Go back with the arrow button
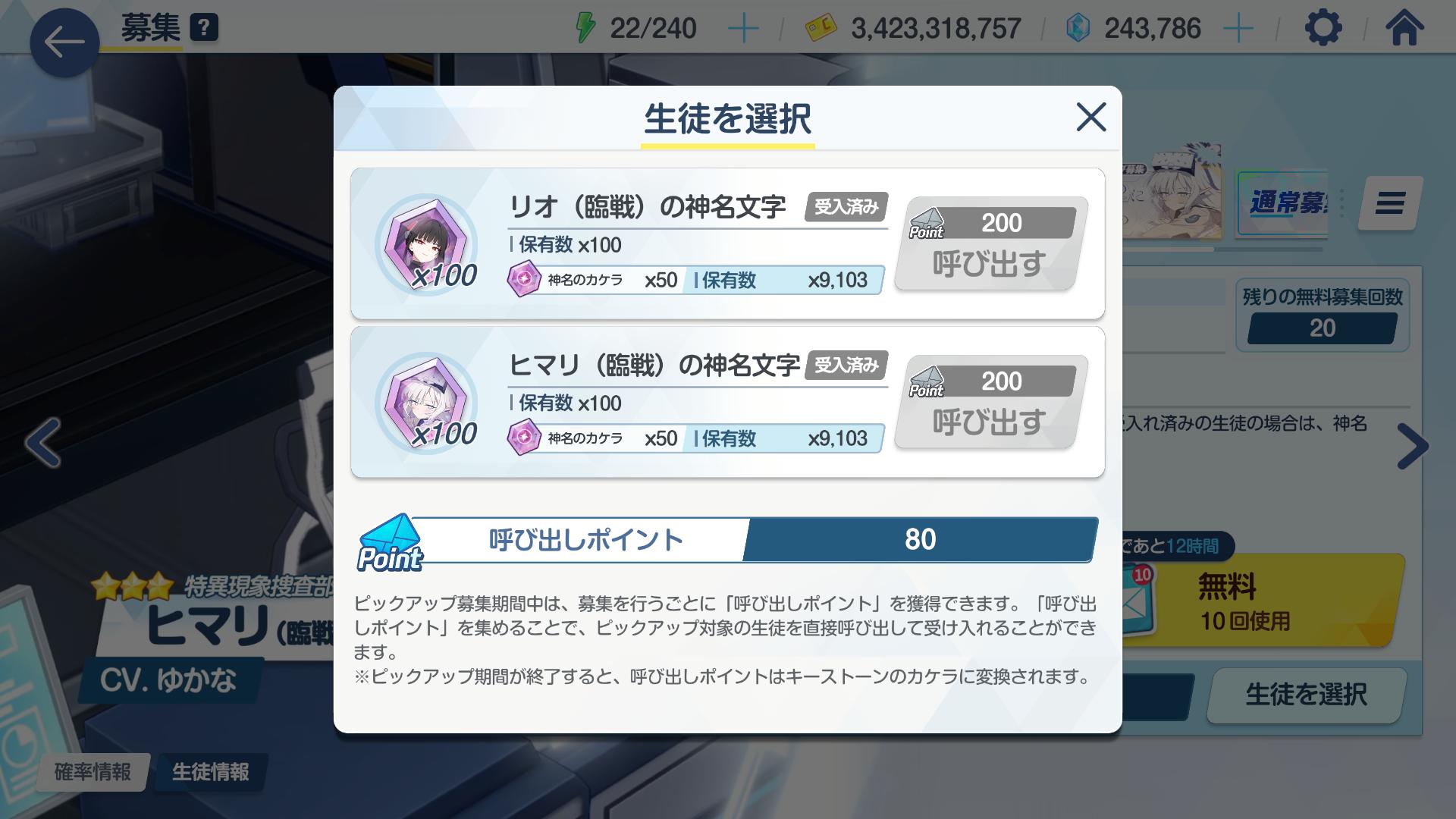The width and height of the screenshot is (1456, 819). click(64, 42)
